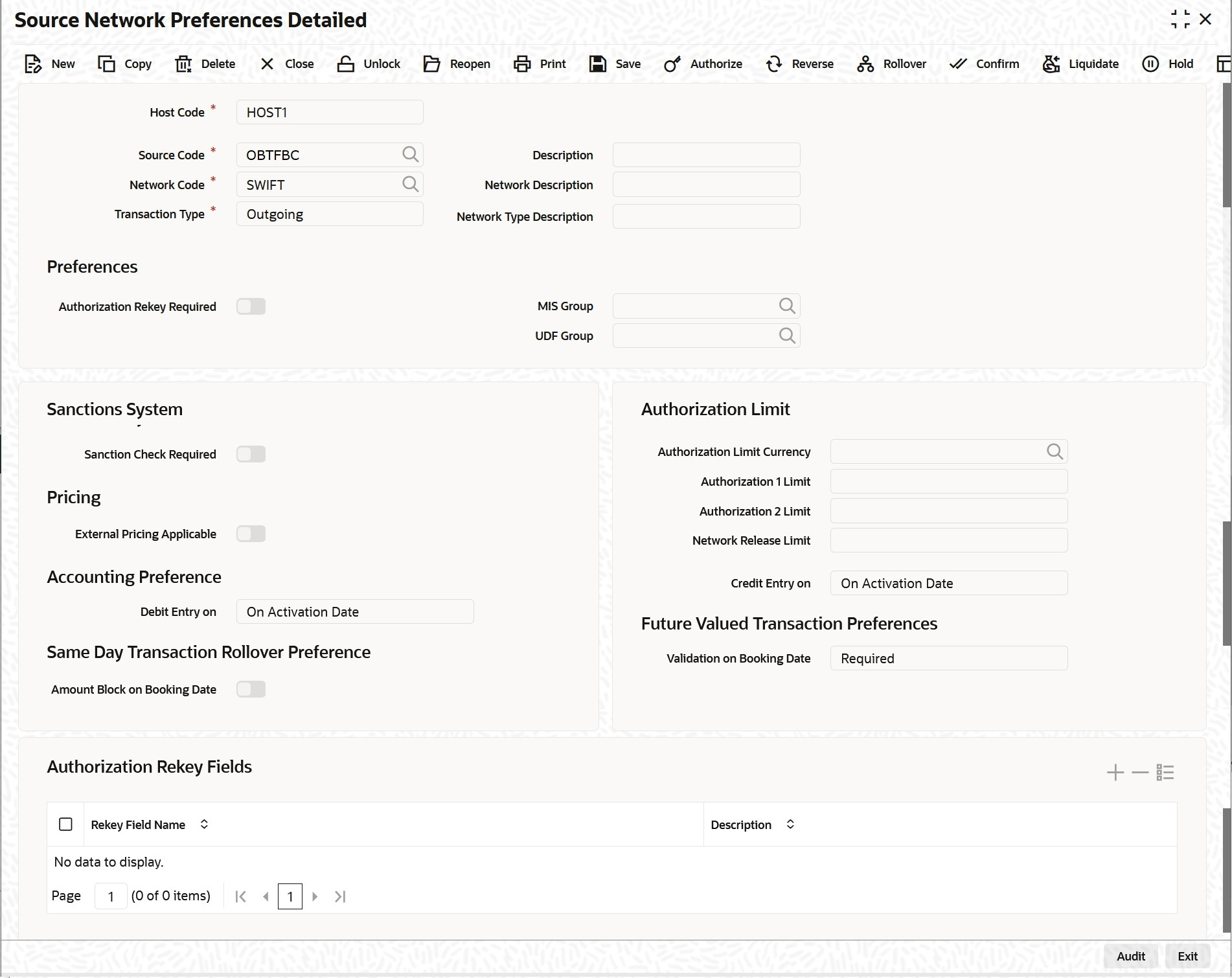Click the Page number input box
Screen dimensions: 1232x978
click(x=111, y=896)
